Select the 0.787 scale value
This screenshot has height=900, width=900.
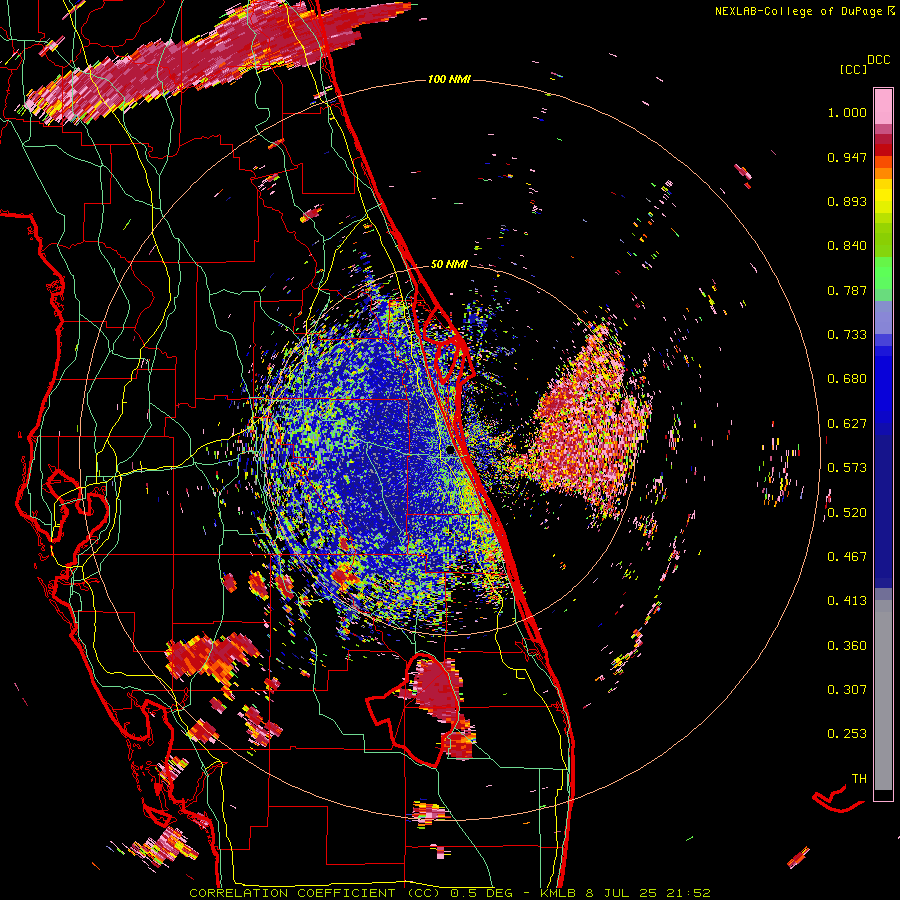coord(847,290)
